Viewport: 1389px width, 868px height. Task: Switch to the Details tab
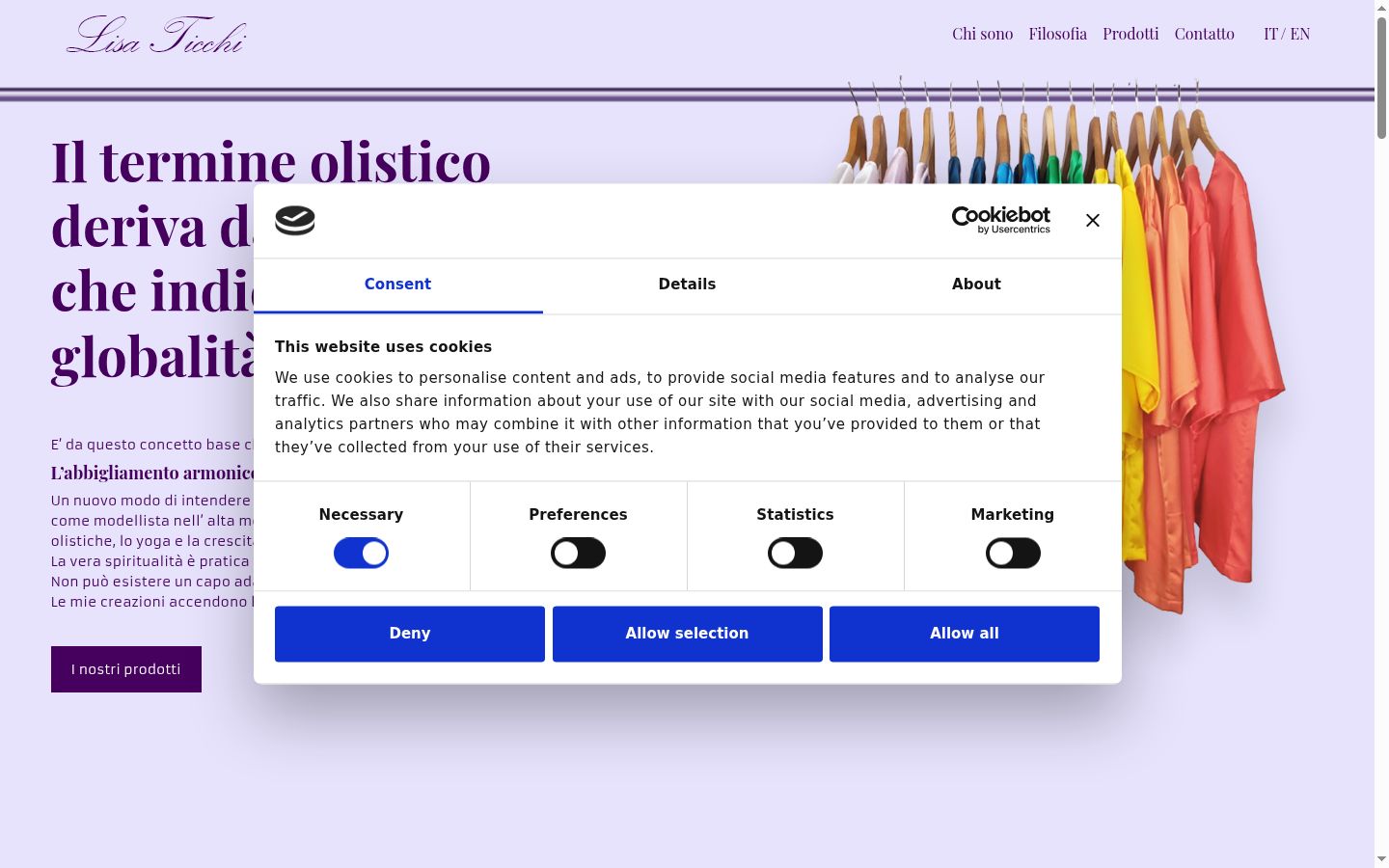[687, 285]
